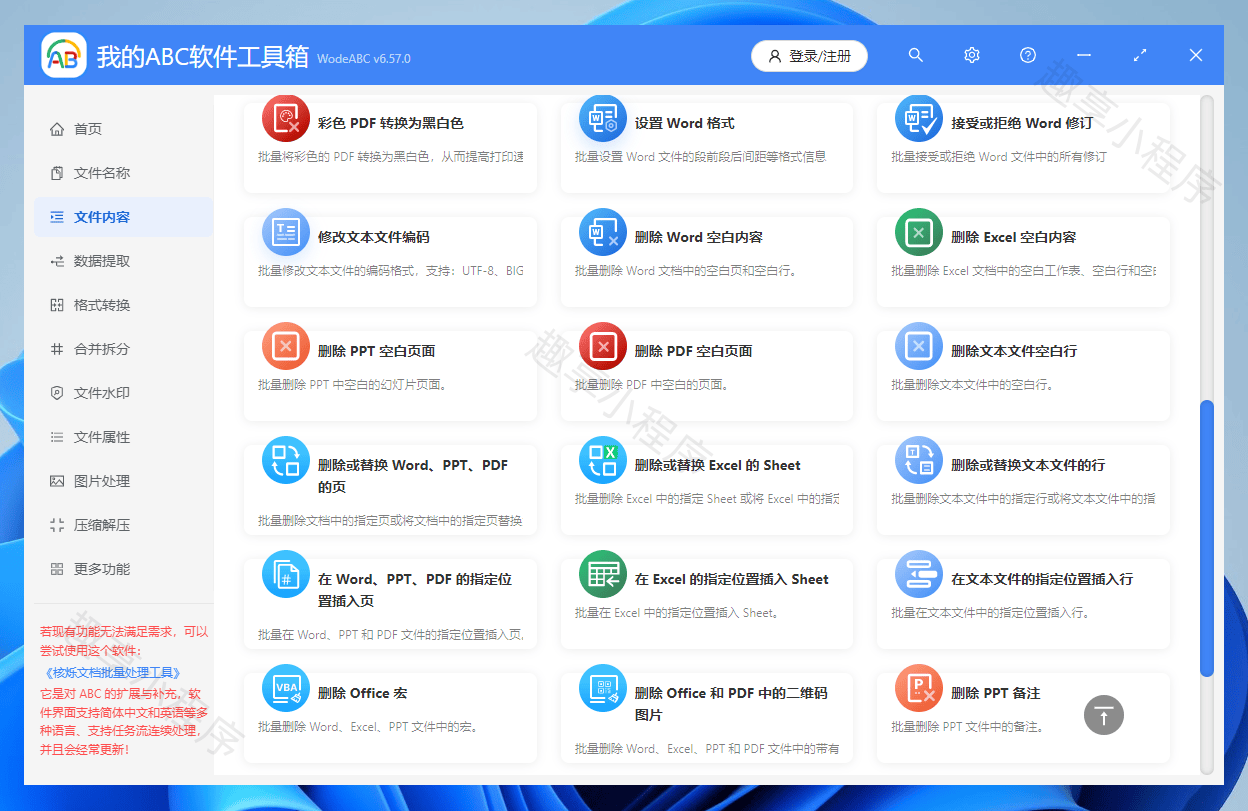1248x811 pixels.
Task: Go to the 首页 sidebar item
Action: [x=124, y=129]
